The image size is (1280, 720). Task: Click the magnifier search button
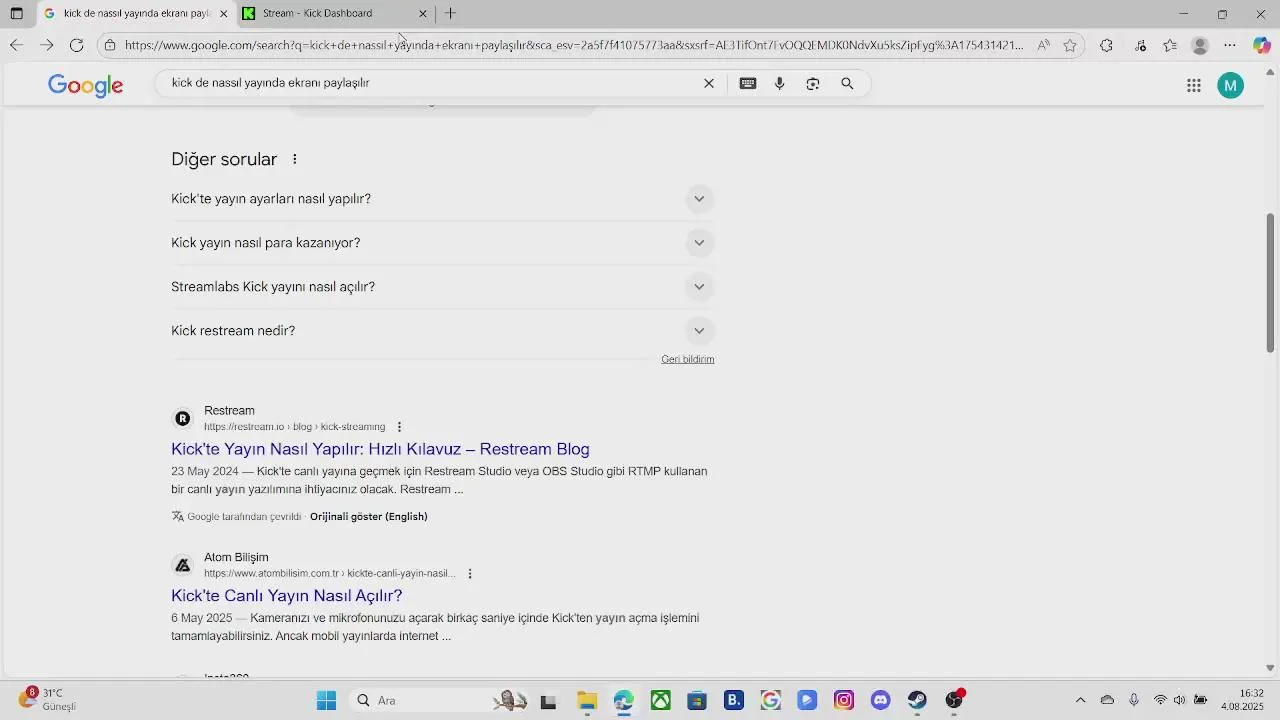pos(847,84)
